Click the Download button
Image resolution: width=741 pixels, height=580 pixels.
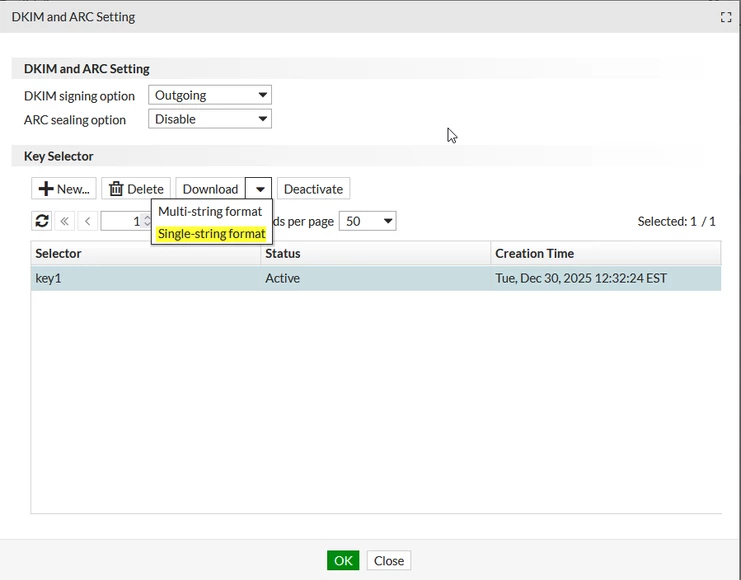(210, 189)
